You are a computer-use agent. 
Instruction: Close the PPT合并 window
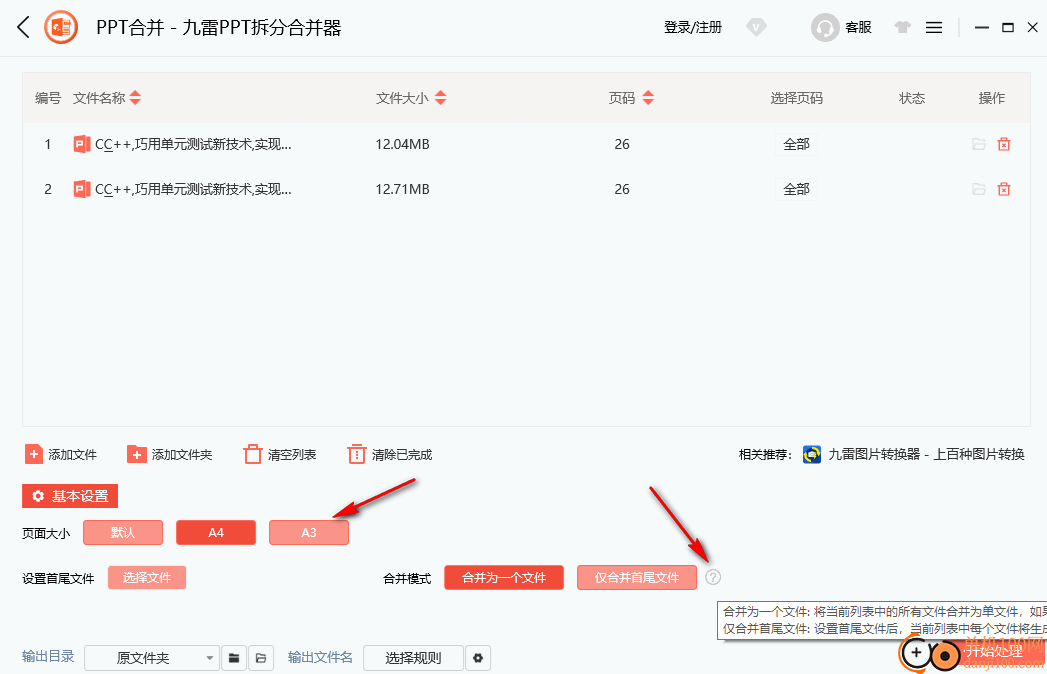pos(1033,27)
